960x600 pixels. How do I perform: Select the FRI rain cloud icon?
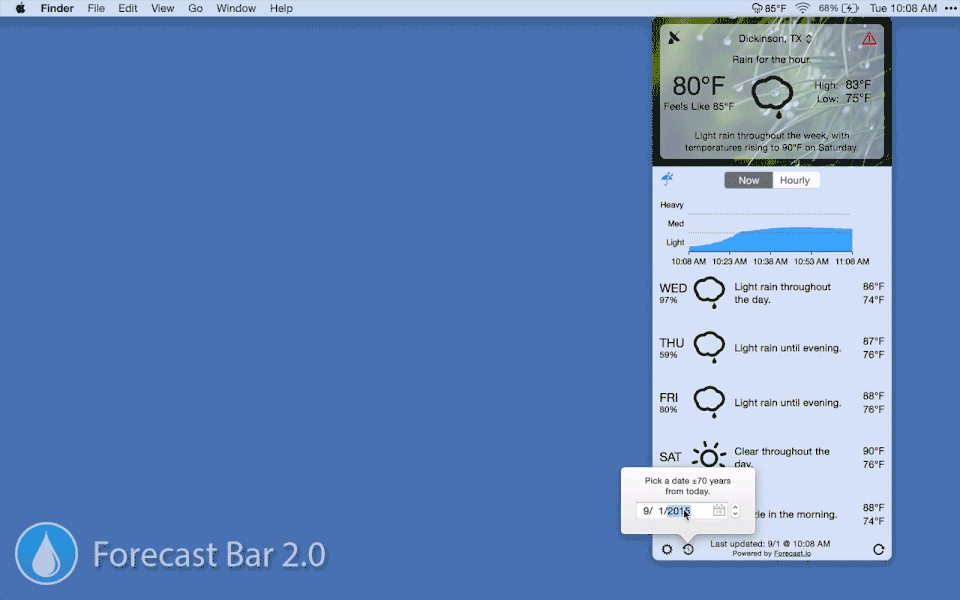(x=709, y=402)
